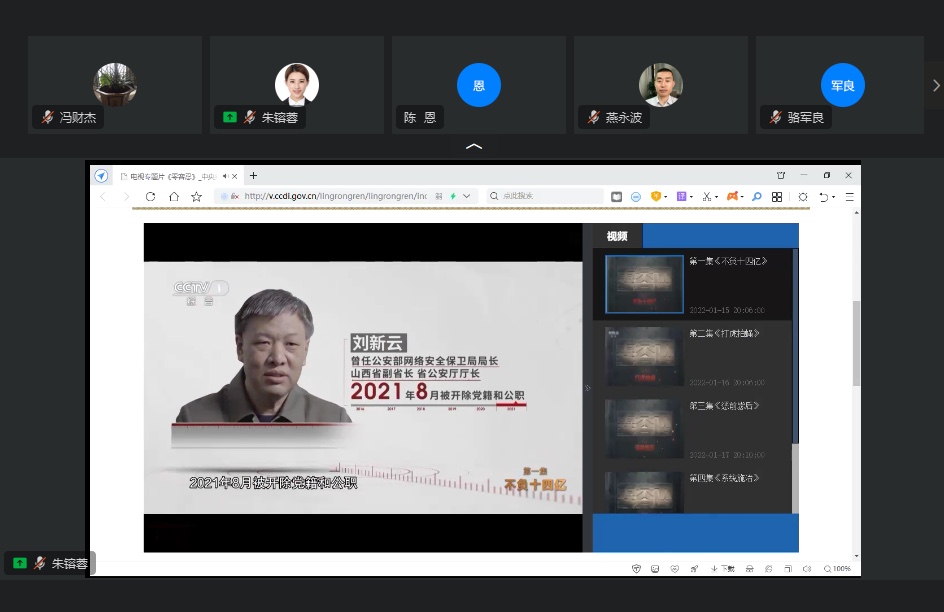Image resolution: width=944 pixels, height=612 pixels.
Task: Click the scissors screenshot tool
Action: coord(707,197)
